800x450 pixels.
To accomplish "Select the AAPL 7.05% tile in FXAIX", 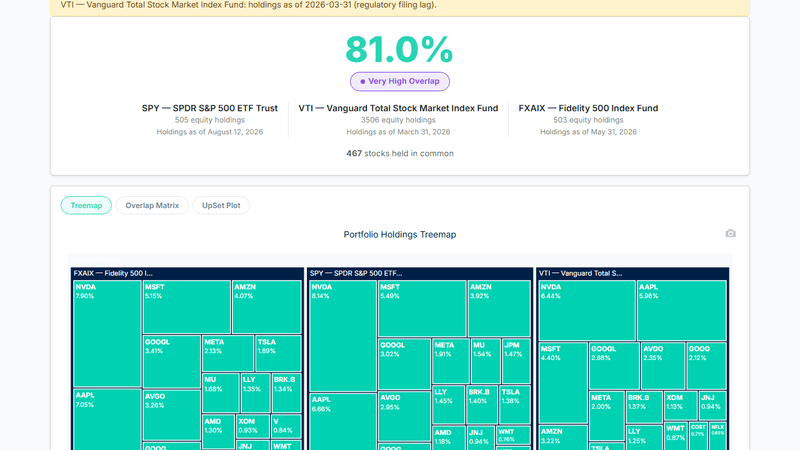I will coord(107,419).
